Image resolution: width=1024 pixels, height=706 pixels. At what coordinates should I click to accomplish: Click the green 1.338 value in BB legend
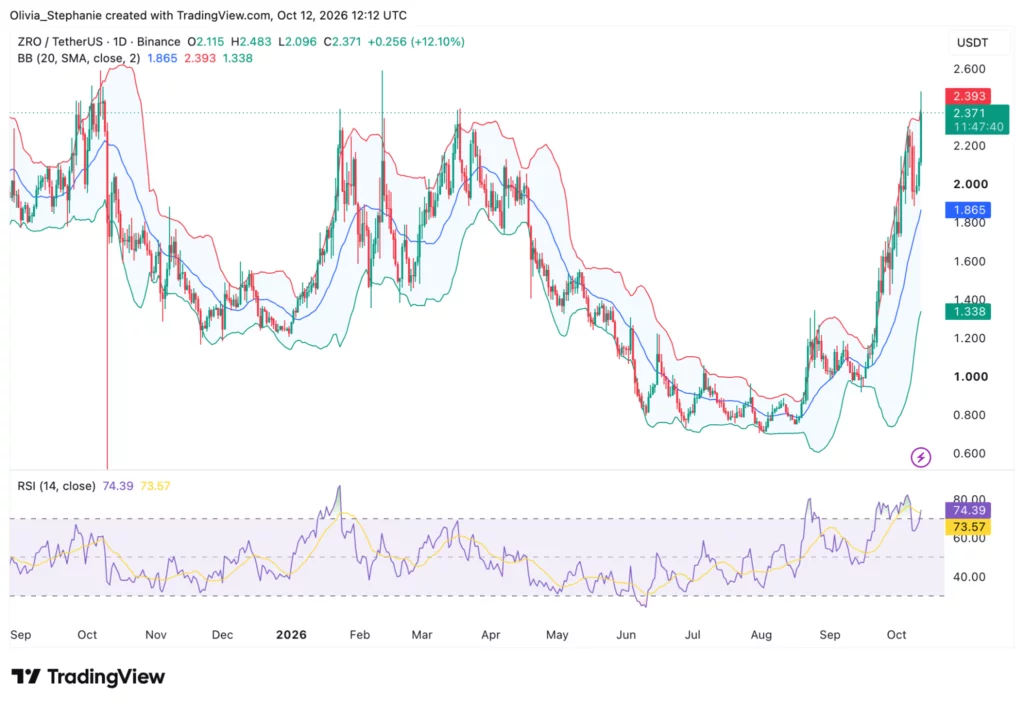238,58
